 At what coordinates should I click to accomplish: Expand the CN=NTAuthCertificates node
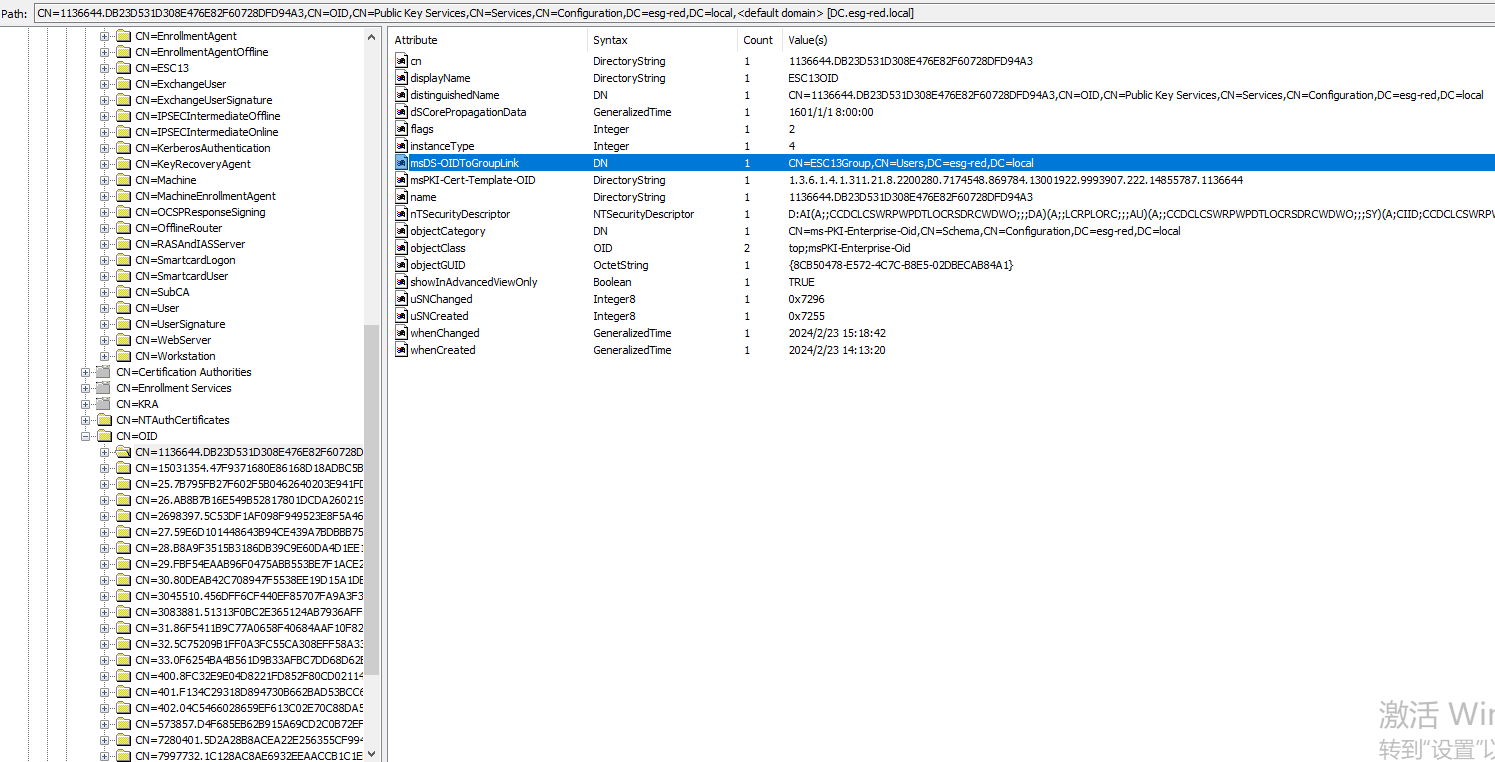point(85,420)
